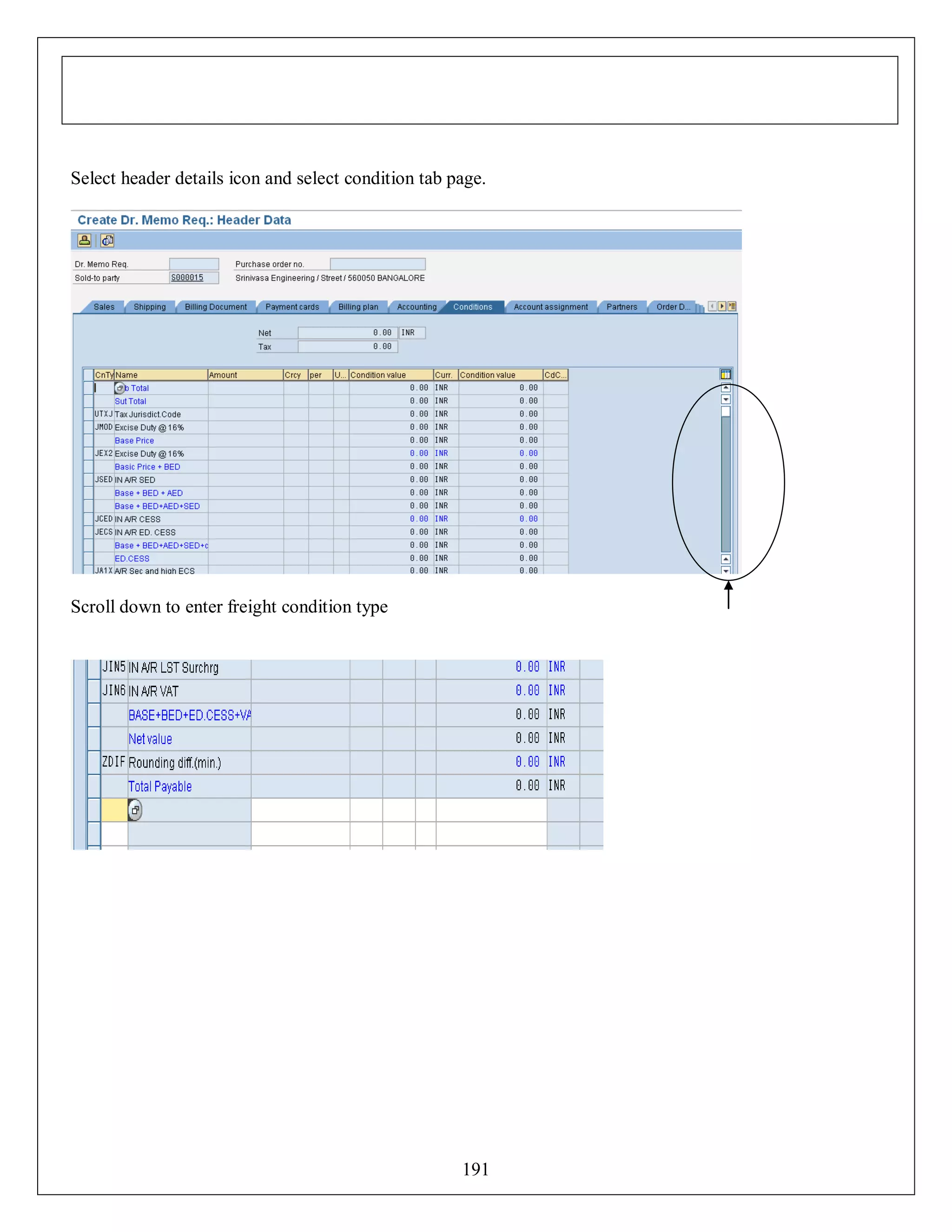Open the table column configuration icon
Viewport: 952px width, 1232px height.
point(725,375)
